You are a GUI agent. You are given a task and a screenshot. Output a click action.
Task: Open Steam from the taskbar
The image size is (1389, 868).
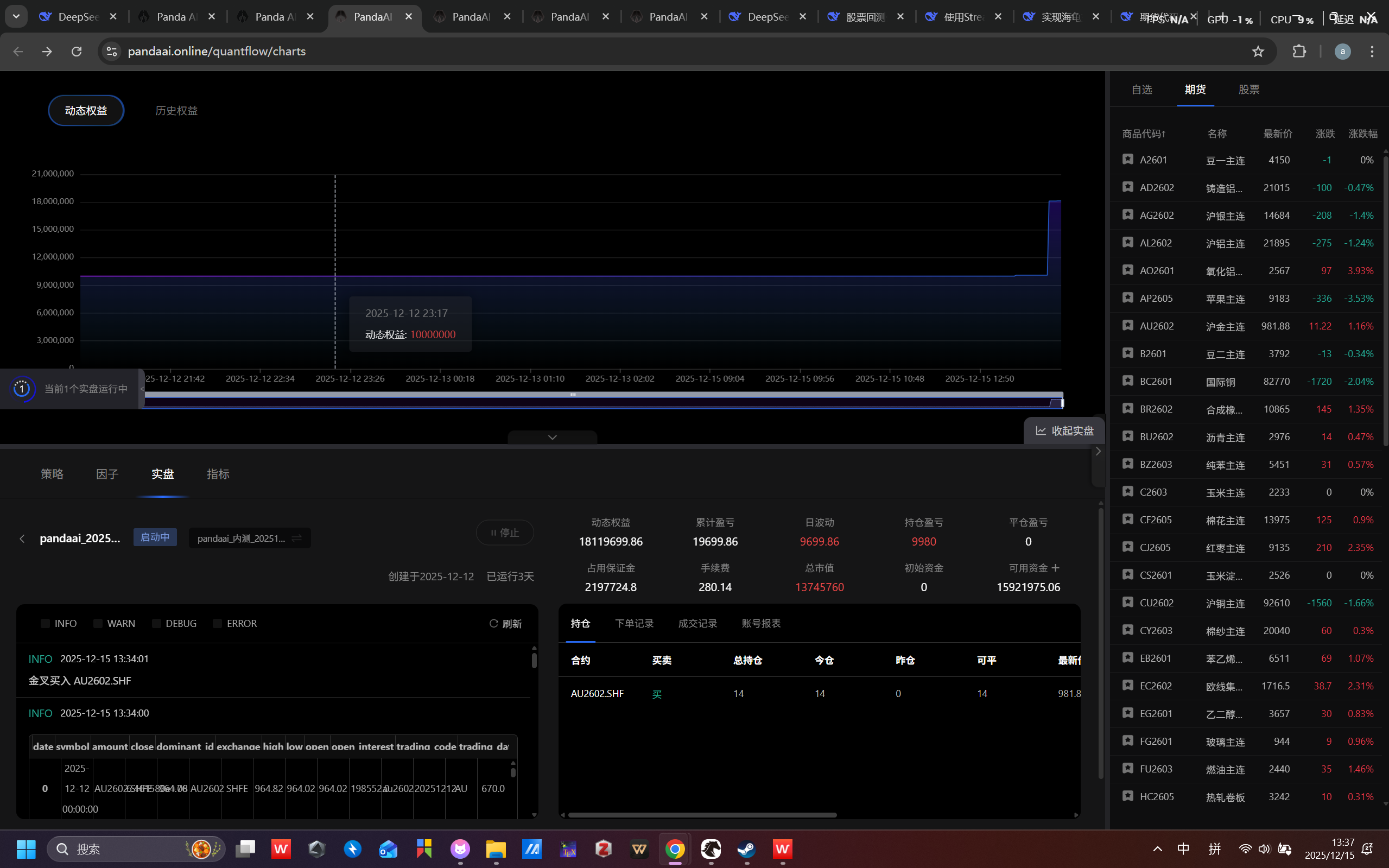(x=747, y=848)
